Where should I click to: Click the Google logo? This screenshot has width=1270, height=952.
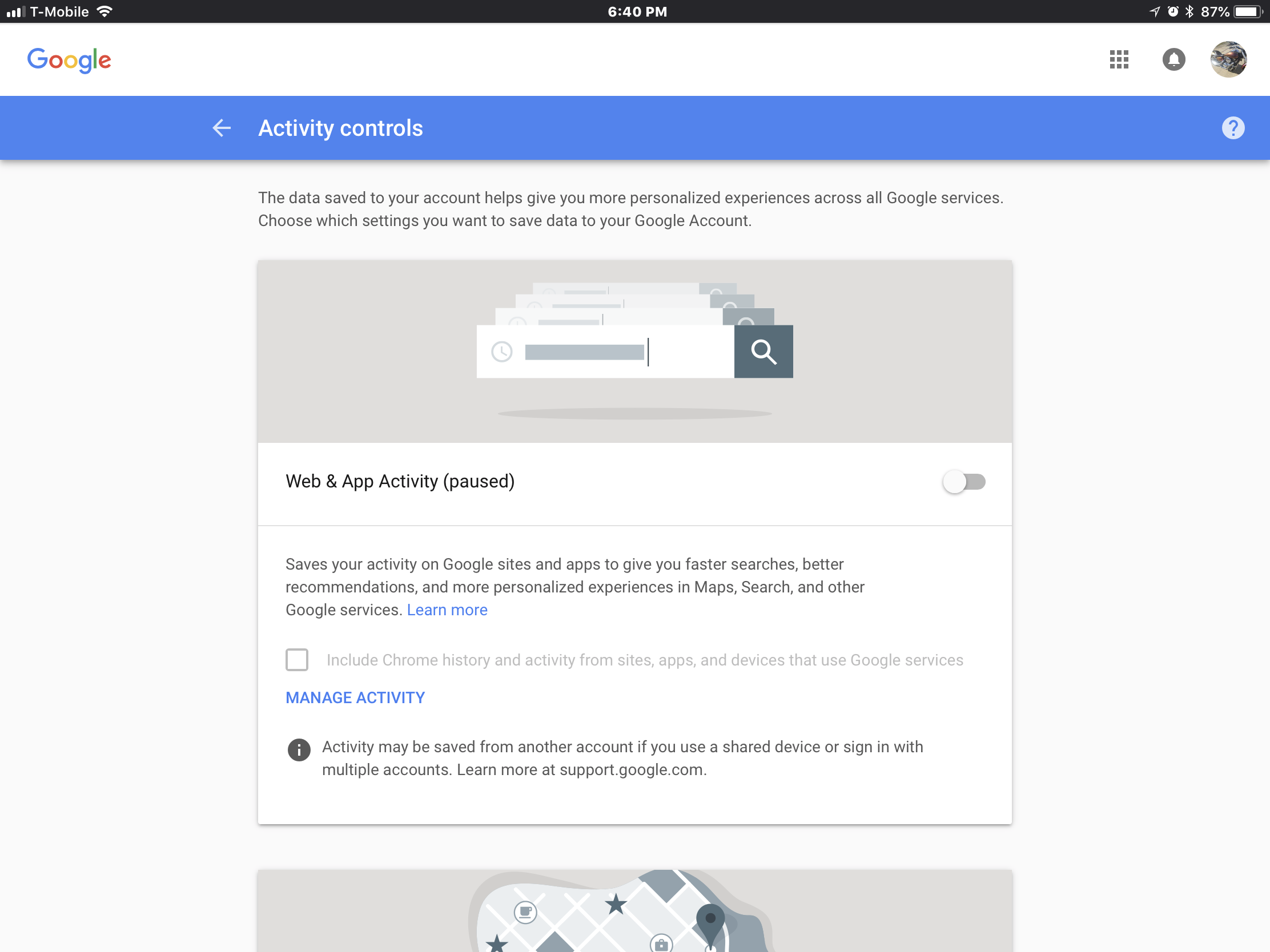[x=70, y=60]
